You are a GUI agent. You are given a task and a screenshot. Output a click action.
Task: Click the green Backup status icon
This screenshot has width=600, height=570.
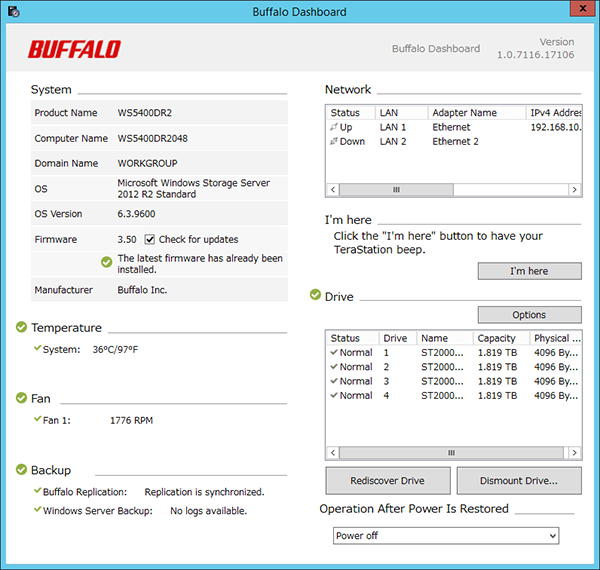21,470
